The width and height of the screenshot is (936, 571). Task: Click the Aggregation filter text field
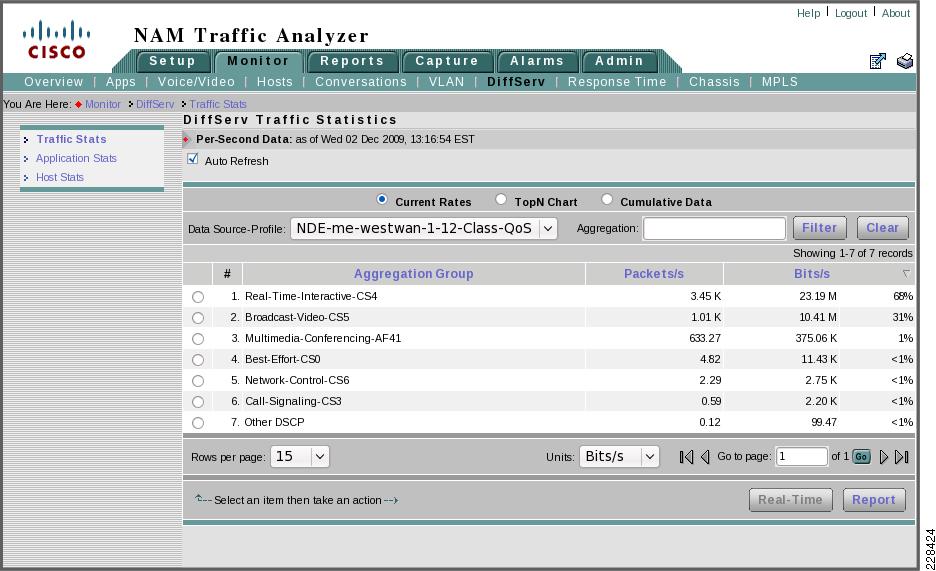click(x=715, y=229)
